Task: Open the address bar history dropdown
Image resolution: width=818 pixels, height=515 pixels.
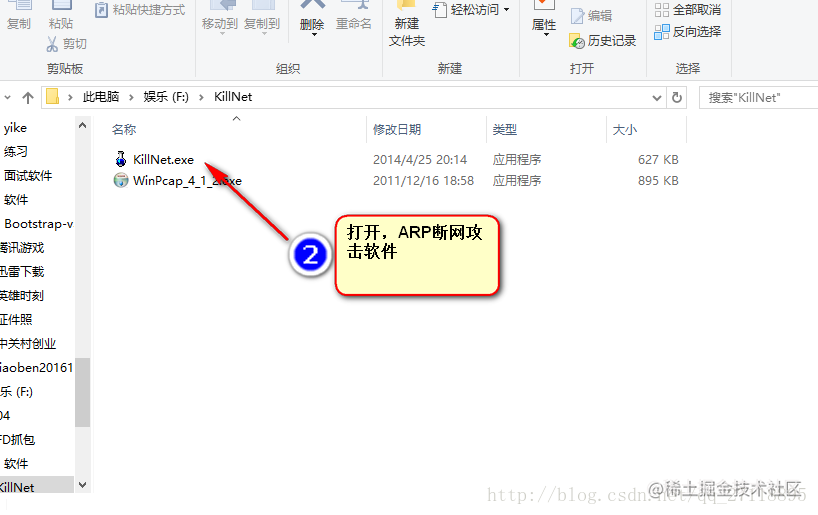Action: (x=657, y=98)
